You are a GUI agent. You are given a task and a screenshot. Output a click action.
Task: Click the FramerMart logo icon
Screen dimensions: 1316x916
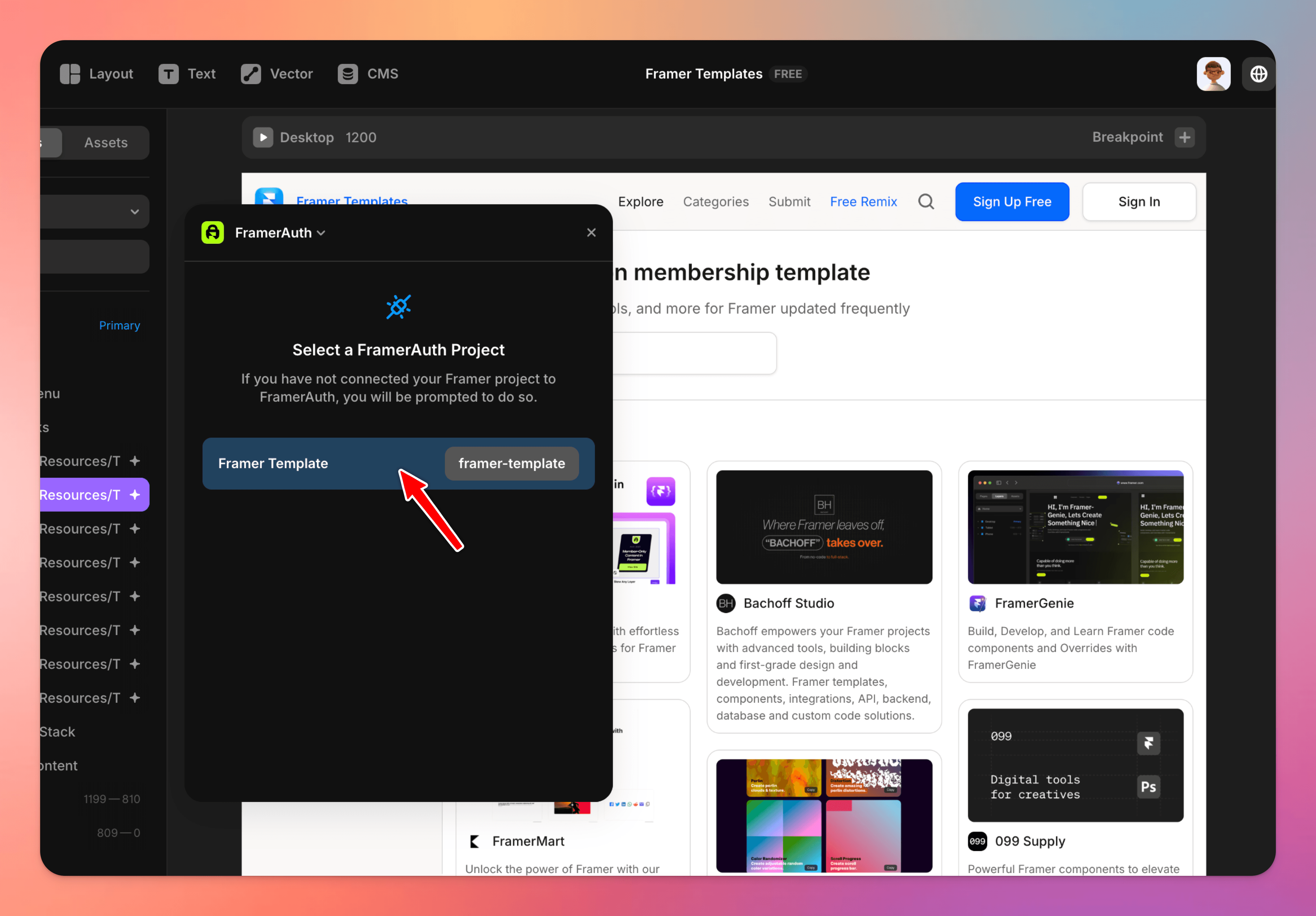click(x=475, y=842)
